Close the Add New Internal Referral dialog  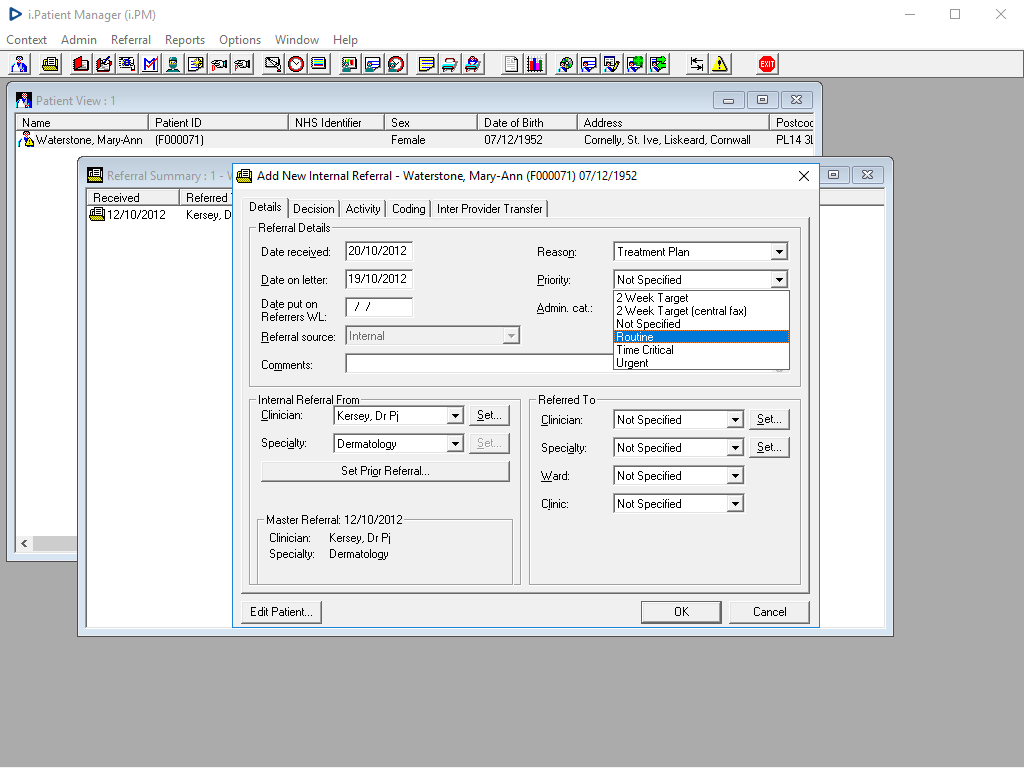click(x=804, y=176)
